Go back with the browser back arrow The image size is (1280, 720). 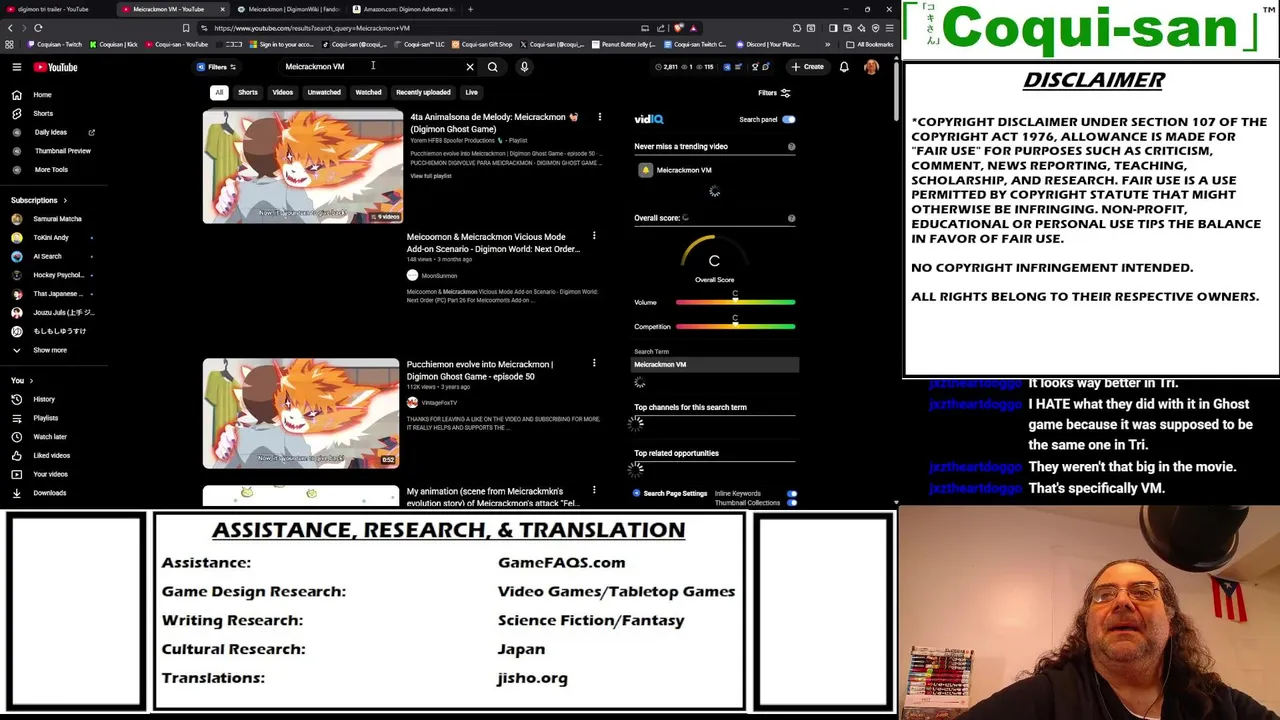pyautogui.click(x=10, y=28)
